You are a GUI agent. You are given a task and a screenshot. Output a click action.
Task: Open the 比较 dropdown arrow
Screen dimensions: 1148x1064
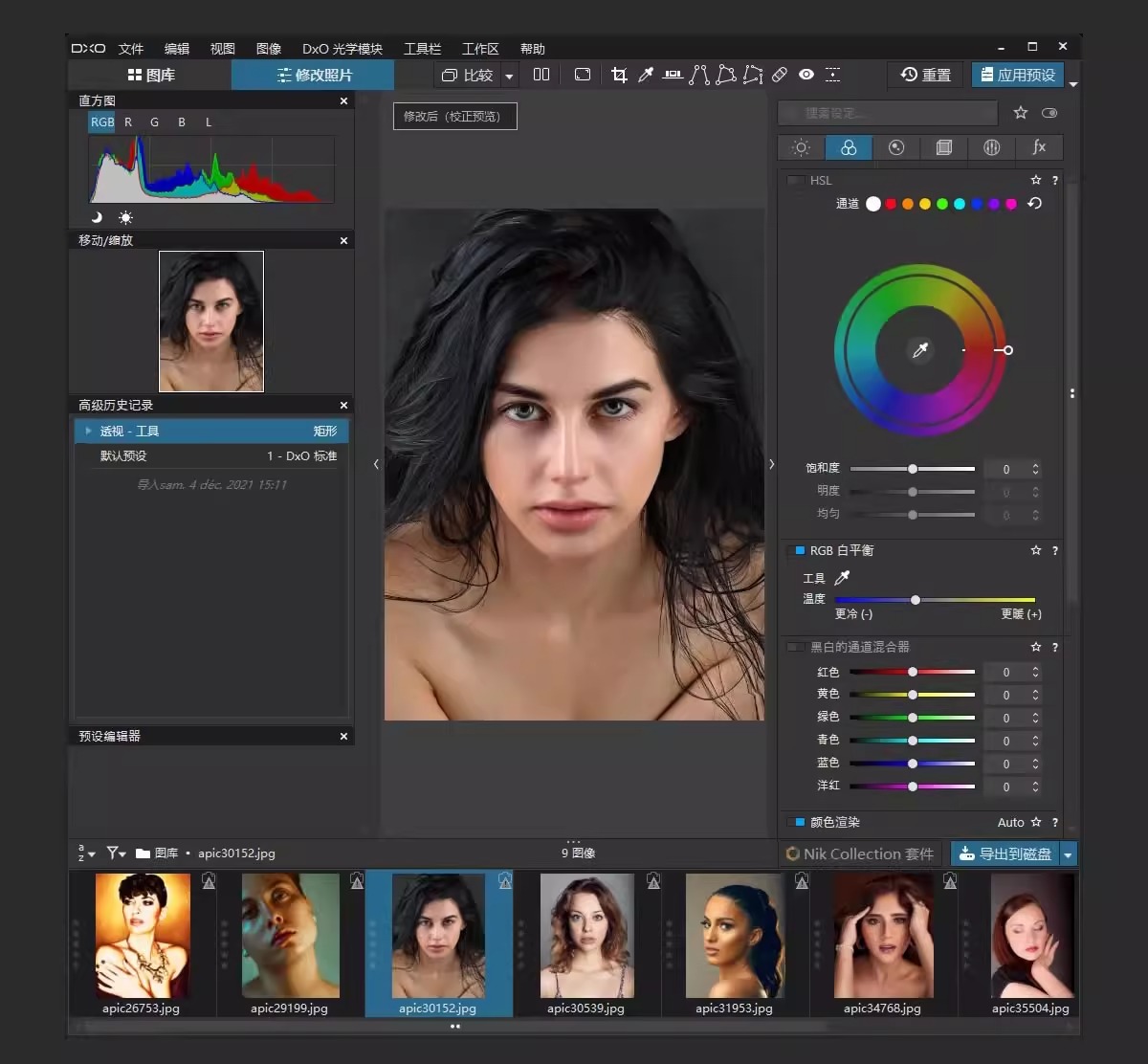[509, 76]
